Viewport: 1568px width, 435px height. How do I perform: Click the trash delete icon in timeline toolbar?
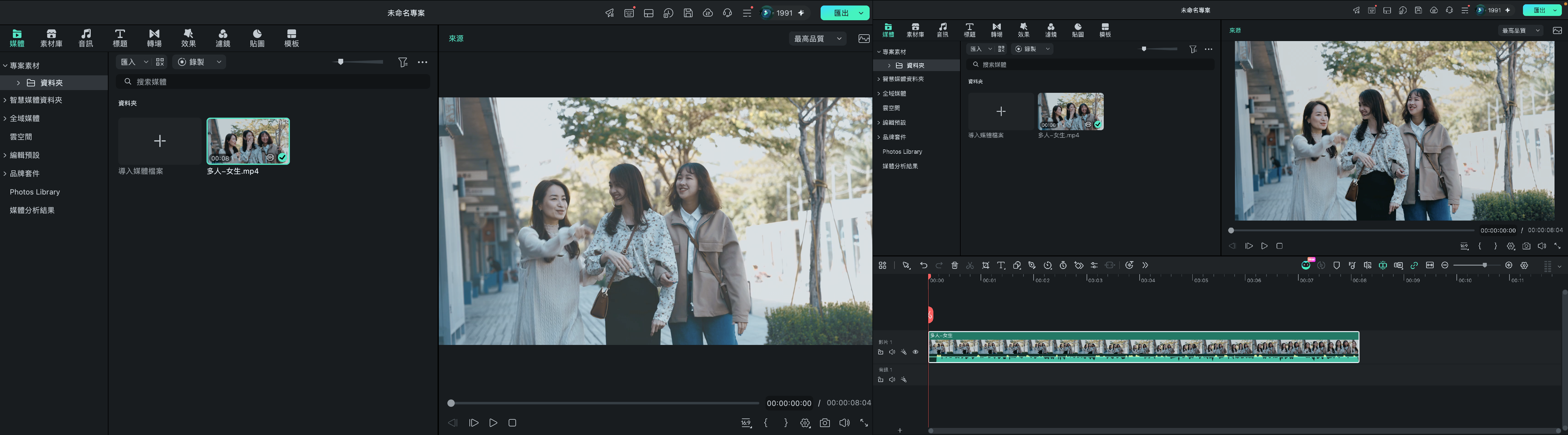[x=955, y=265]
